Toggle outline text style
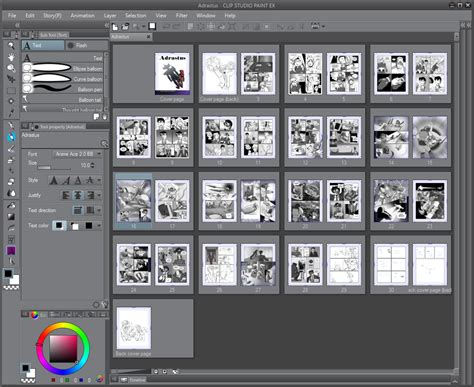This screenshot has width=474, height=387. click(78, 180)
